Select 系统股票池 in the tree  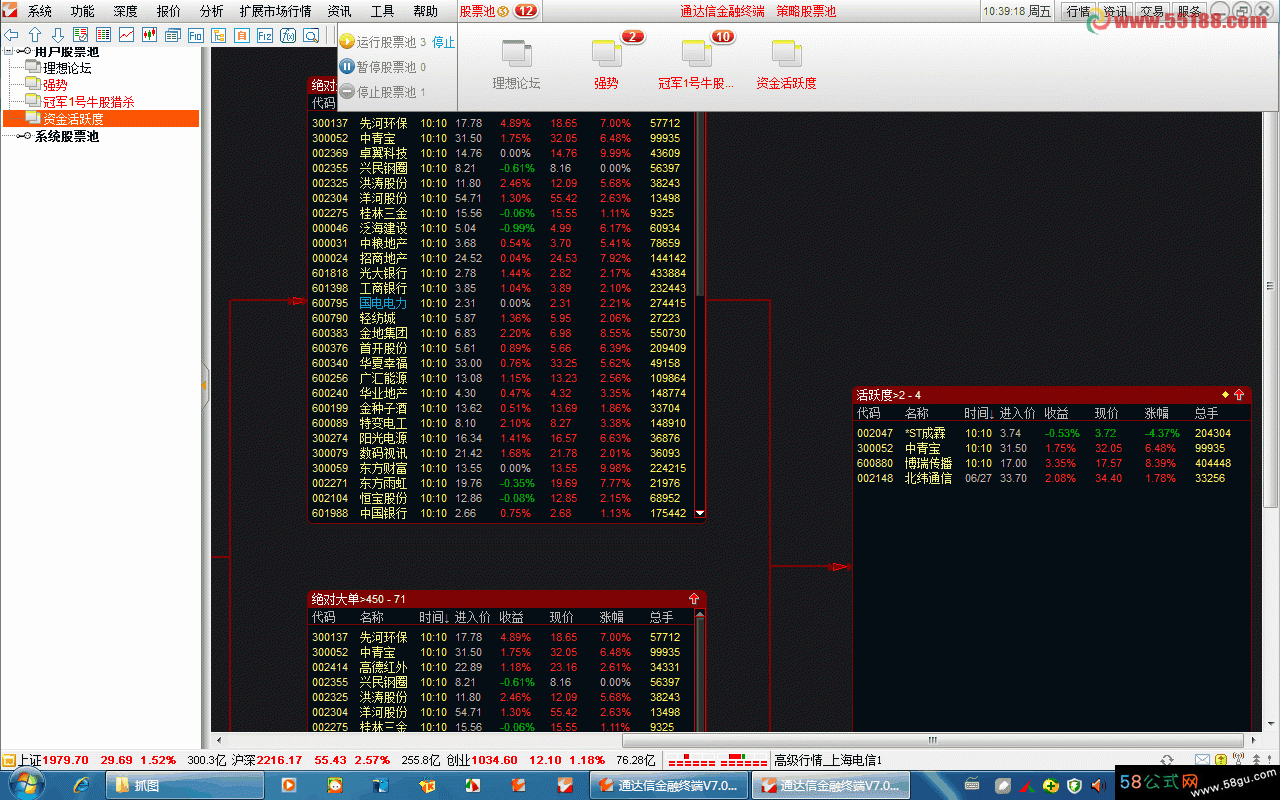point(67,136)
